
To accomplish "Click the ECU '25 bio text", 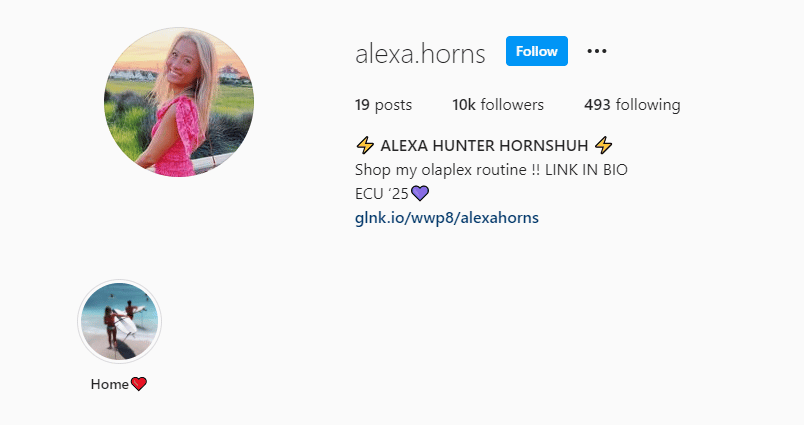I will [381, 194].
